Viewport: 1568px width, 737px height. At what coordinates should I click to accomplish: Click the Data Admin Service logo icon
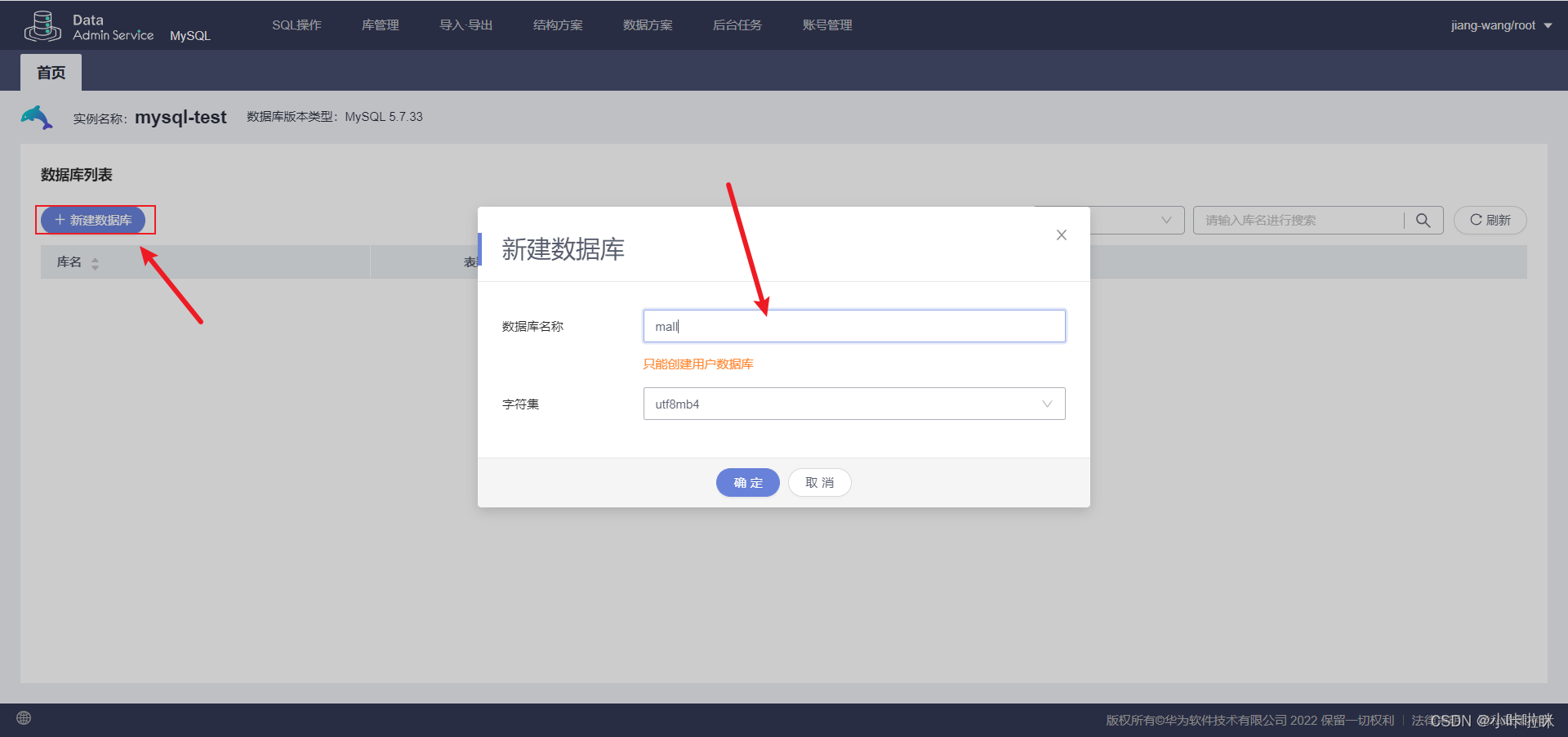click(42, 26)
